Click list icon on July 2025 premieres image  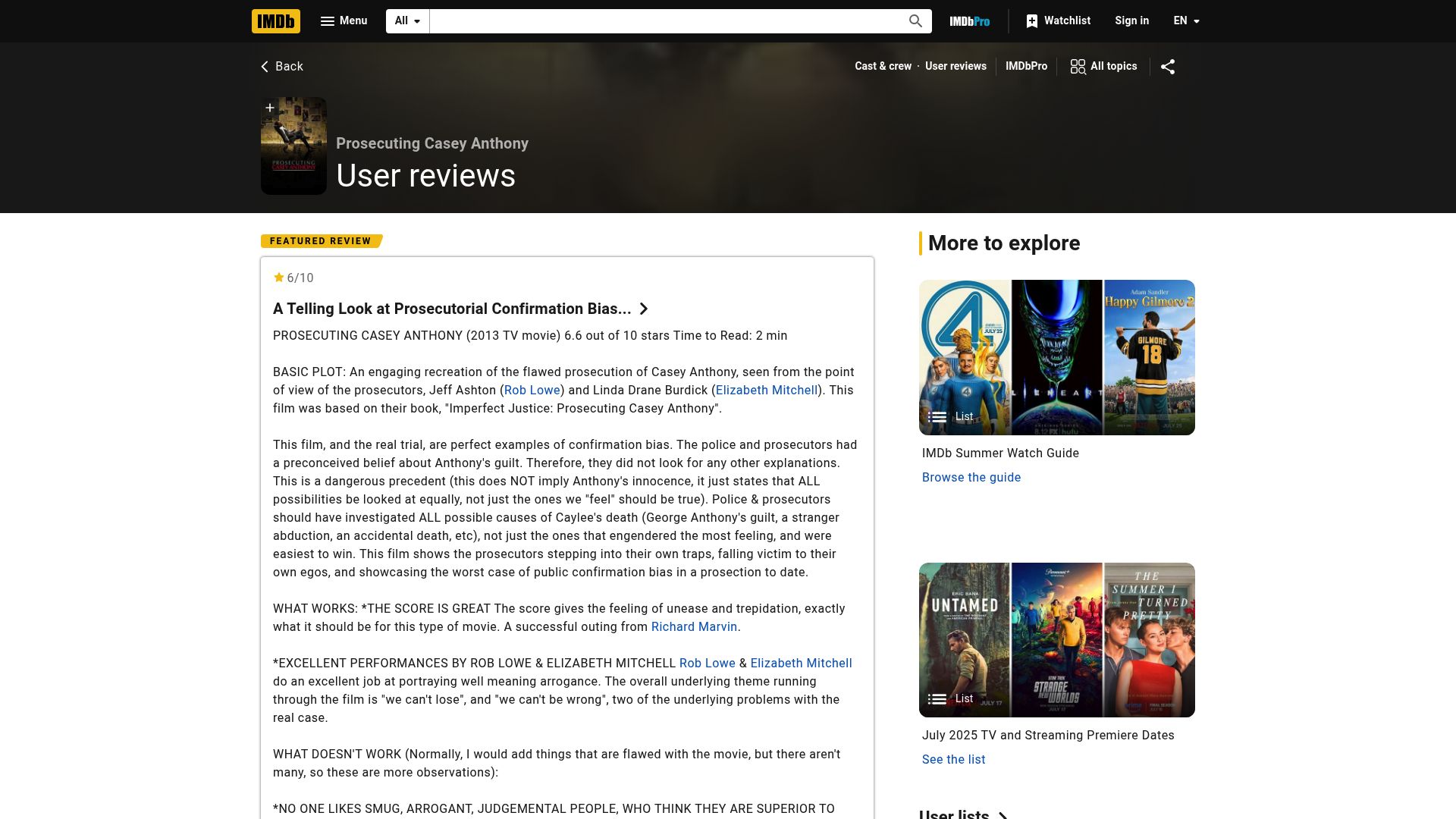click(x=937, y=698)
